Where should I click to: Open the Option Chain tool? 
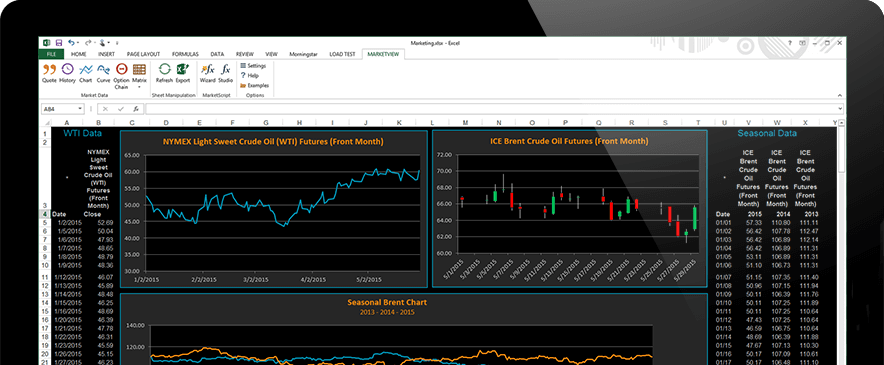pyautogui.click(x=121, y=76)
